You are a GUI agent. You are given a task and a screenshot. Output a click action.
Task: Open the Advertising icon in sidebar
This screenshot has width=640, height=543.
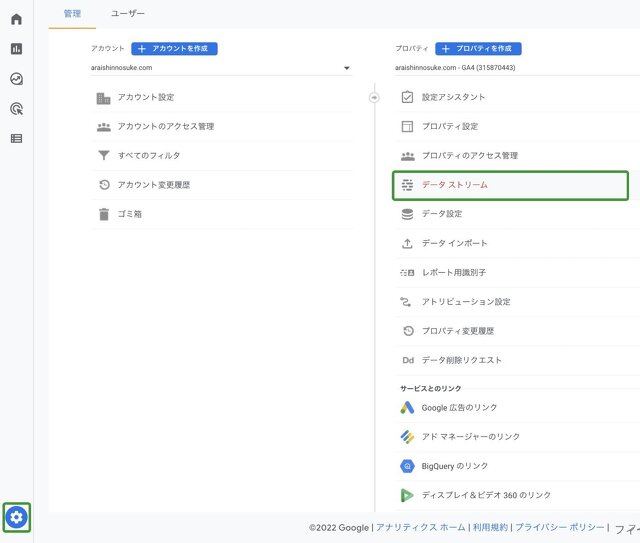point(16,108)
